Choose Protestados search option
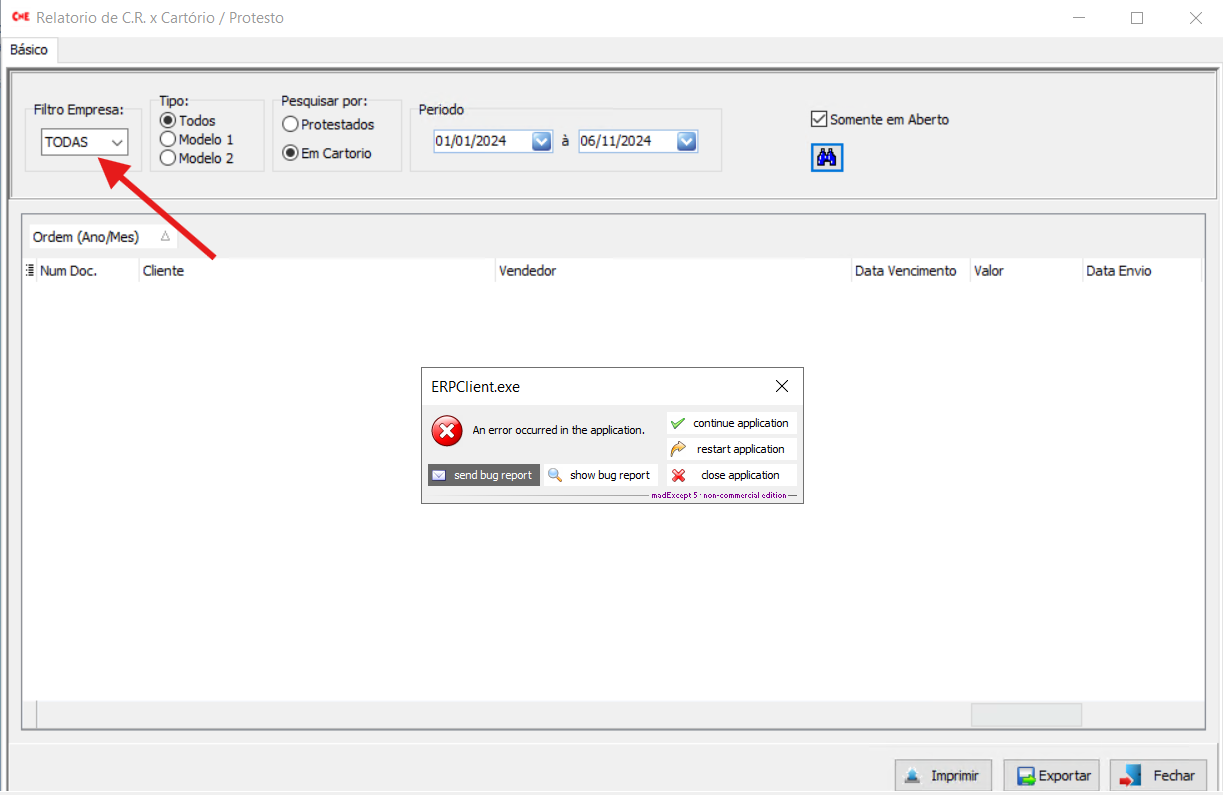This screenshot has height=795, width=1223. click(x=290, y=125)
